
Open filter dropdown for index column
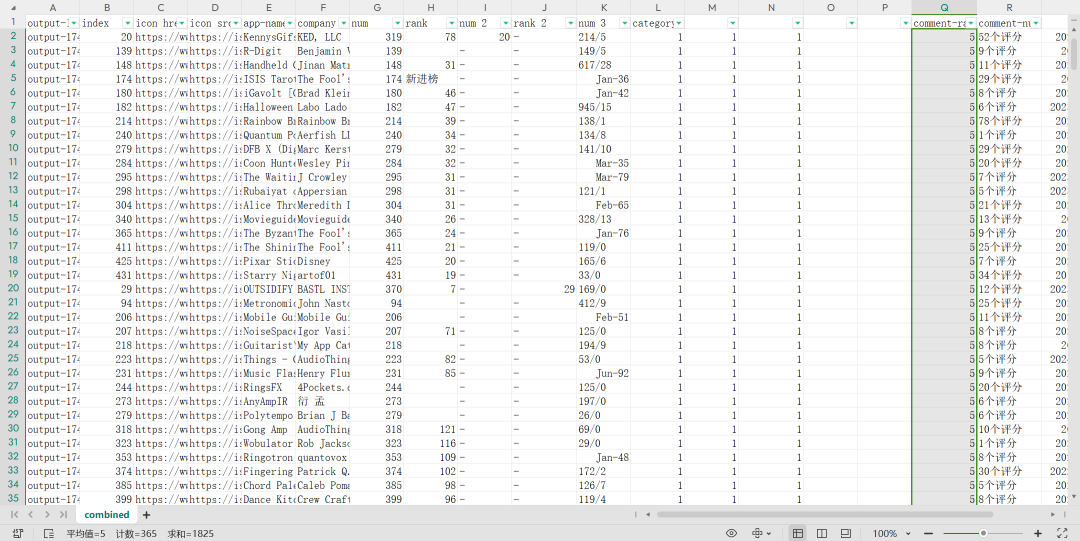click(x=127, y=23)
